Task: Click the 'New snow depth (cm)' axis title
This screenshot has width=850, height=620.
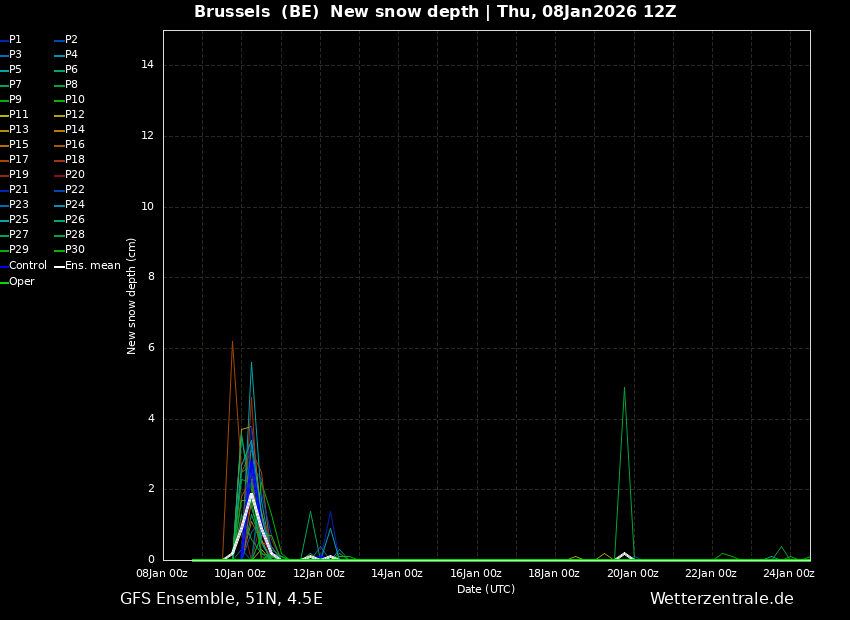Action: (131, 296)
